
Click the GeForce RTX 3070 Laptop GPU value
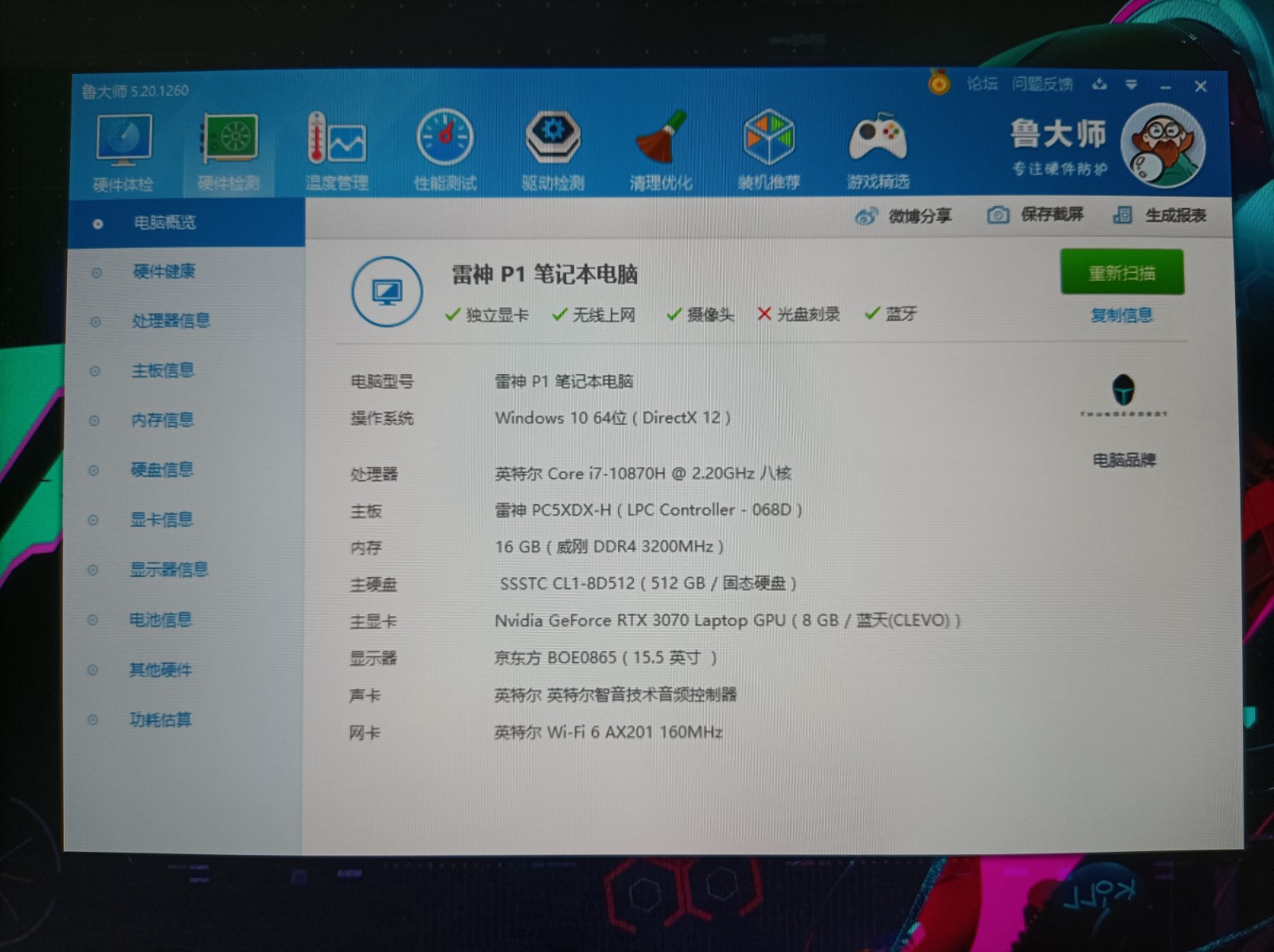coord(728,620)
